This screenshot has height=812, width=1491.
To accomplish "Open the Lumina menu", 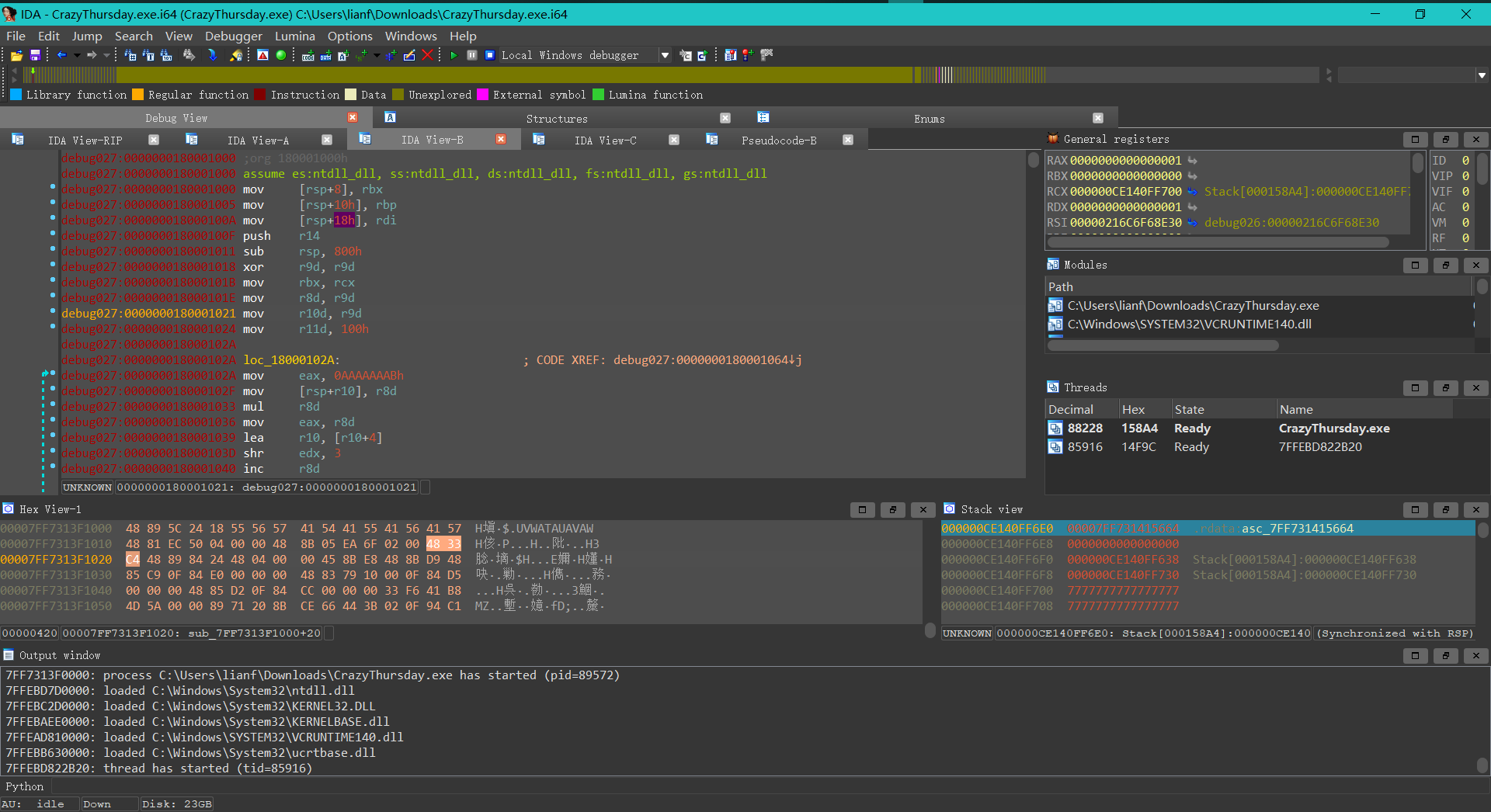I will pos(295,36).
